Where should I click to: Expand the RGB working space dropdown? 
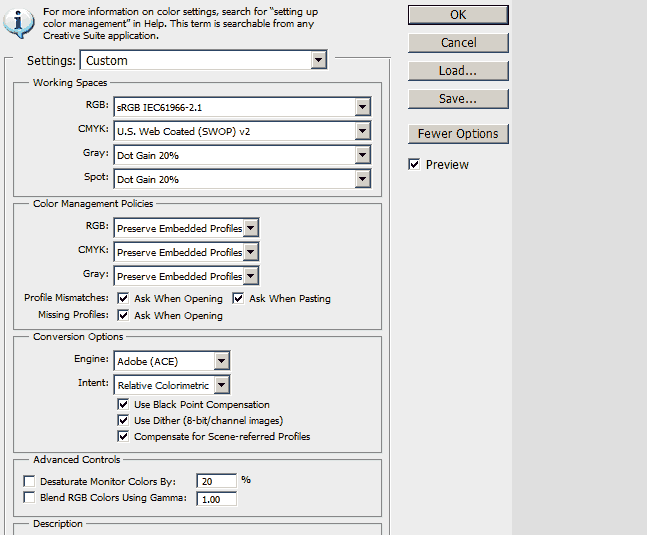(x=362, y=107)
